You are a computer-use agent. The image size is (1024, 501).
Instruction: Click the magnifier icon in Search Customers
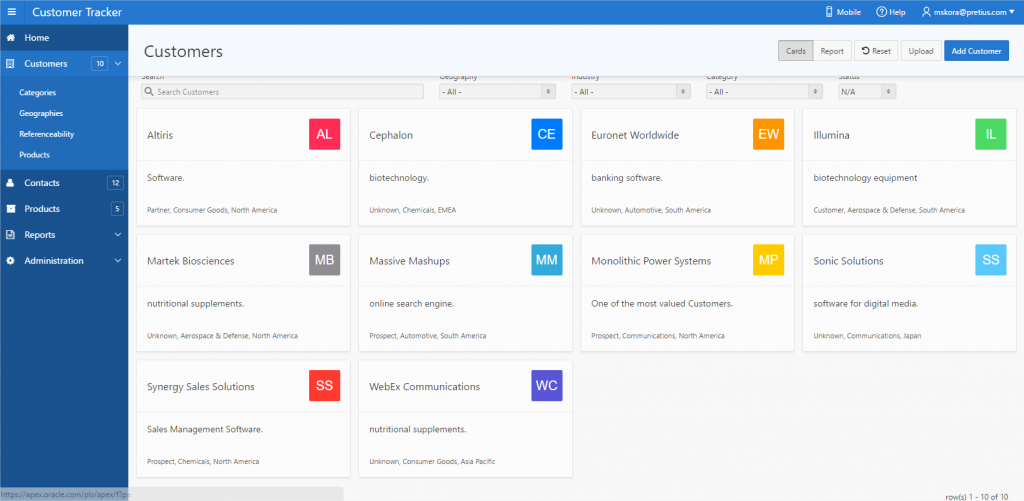coord(149,92)
